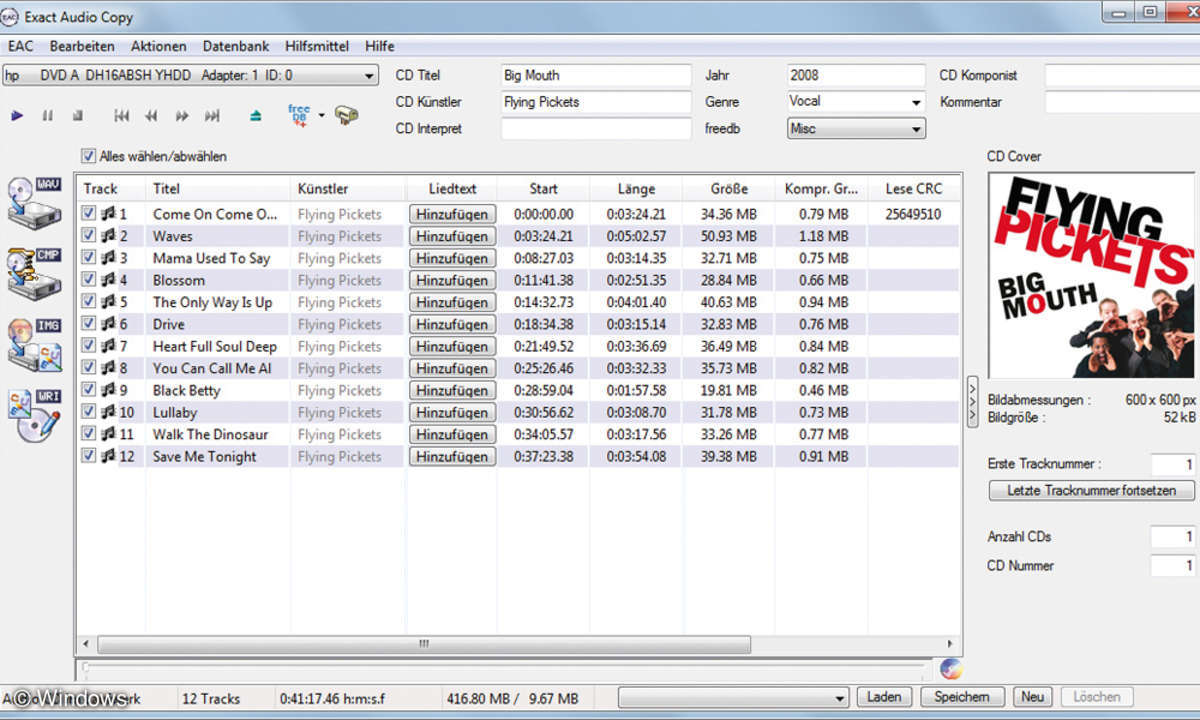This screenshot has height=720, width=1200.
Task: Open the Aktionen menu
Action: [158, 46]
